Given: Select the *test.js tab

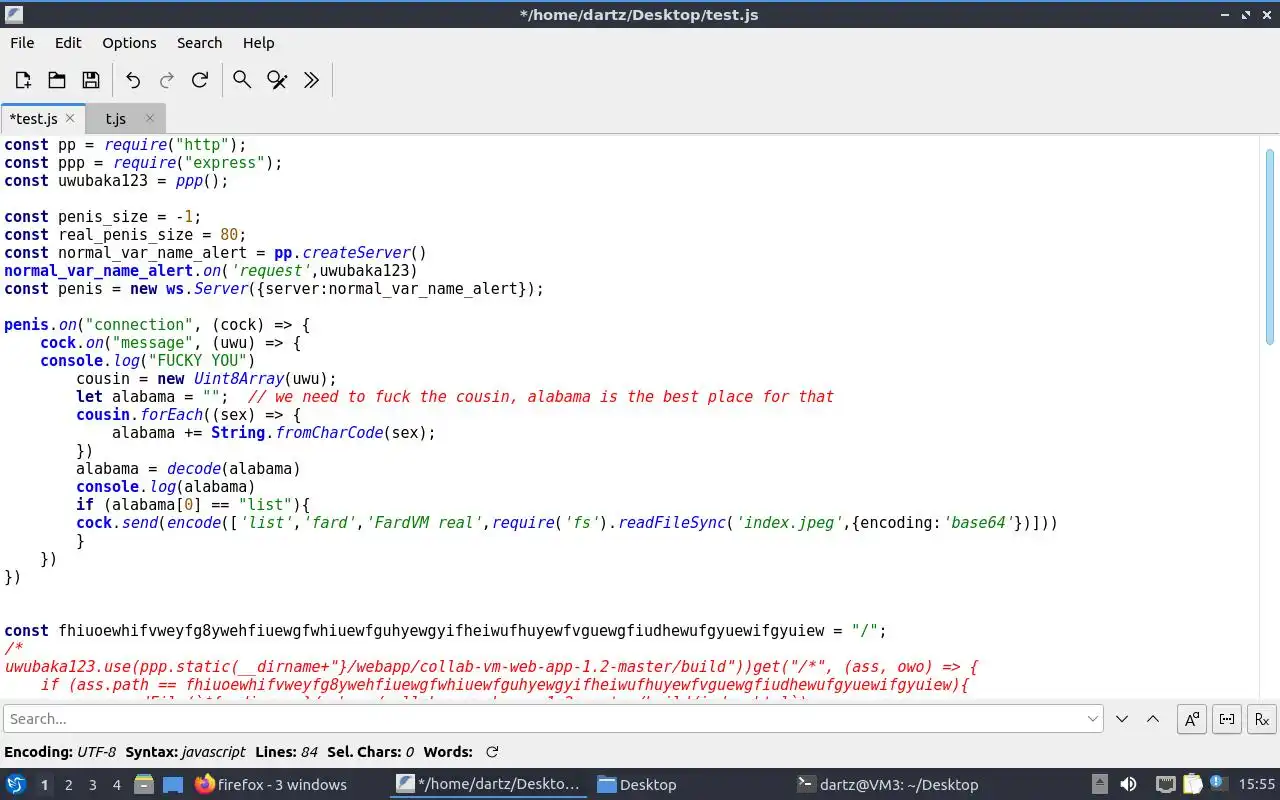Looking at the screenshot, I should point(33,119).
